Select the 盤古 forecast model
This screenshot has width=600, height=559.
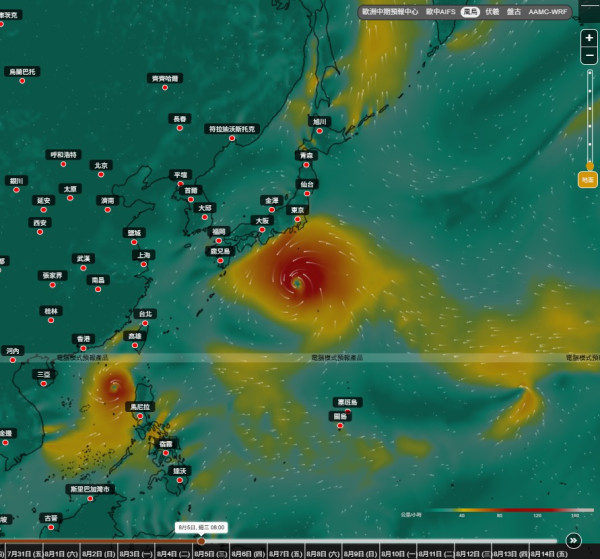click(x=514, y=12)
